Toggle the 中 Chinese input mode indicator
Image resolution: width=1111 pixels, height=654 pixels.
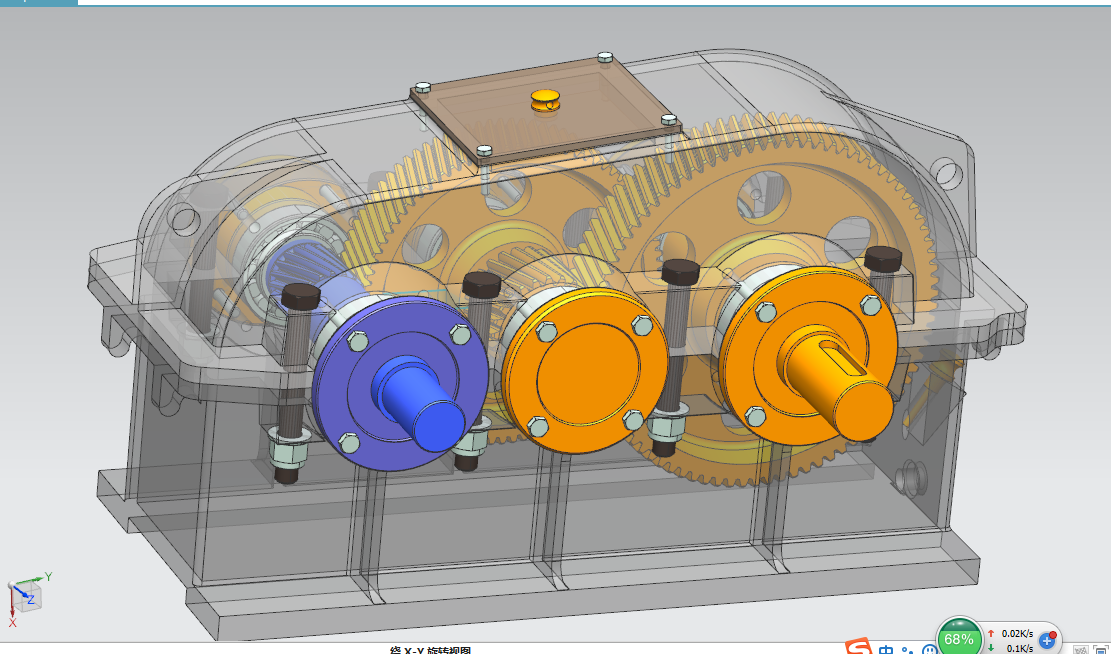886,648
